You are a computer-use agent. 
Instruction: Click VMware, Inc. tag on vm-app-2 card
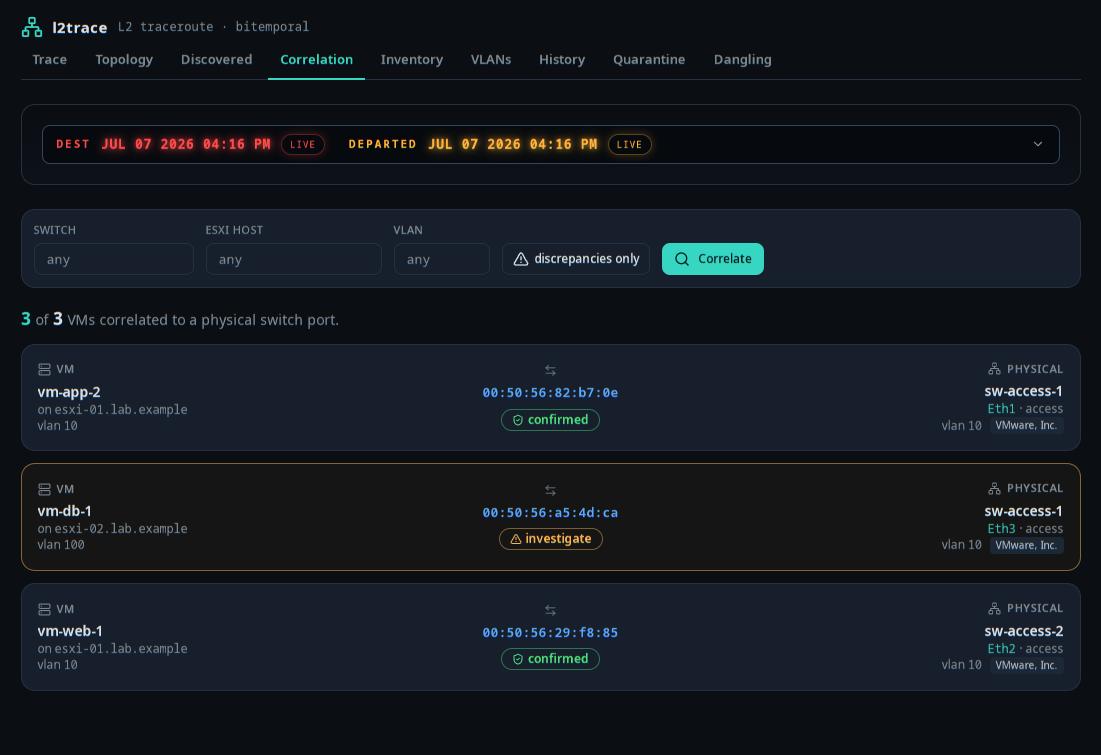1027,426
